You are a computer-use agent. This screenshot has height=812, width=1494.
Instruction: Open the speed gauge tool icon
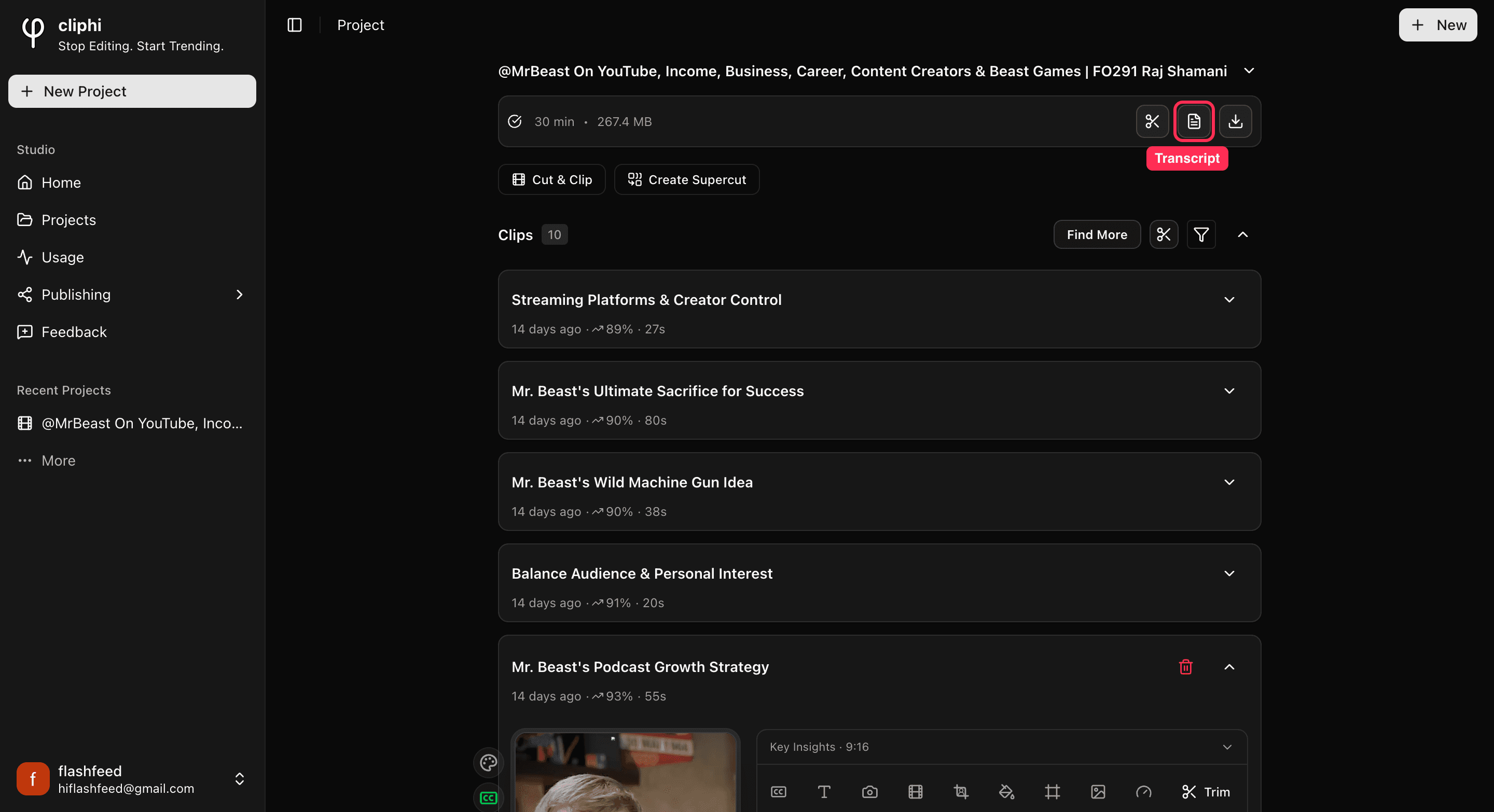pyautogui.click(x=1143, y=792)
